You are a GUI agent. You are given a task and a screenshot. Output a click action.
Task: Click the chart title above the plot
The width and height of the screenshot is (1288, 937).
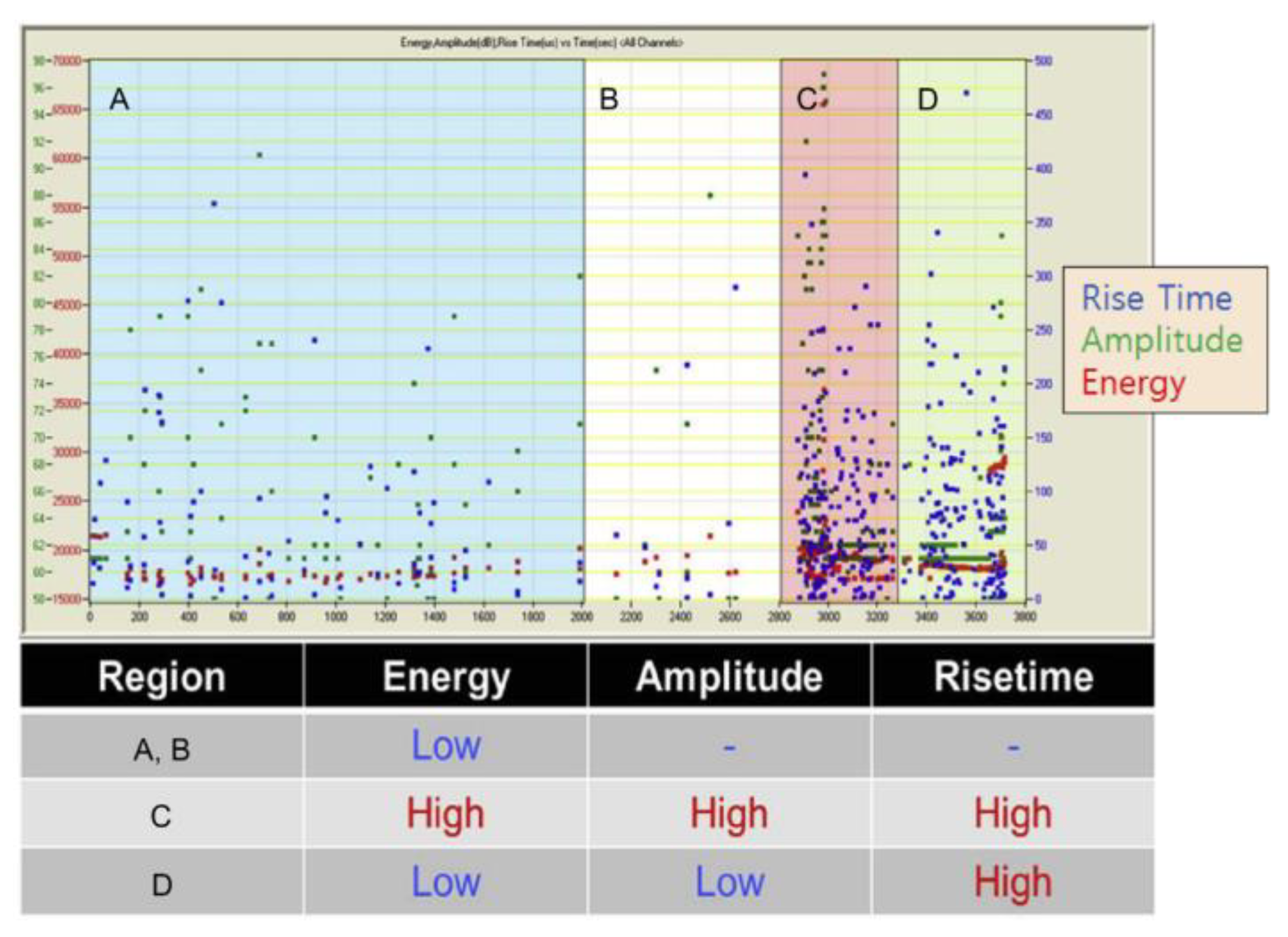[541, 43]
